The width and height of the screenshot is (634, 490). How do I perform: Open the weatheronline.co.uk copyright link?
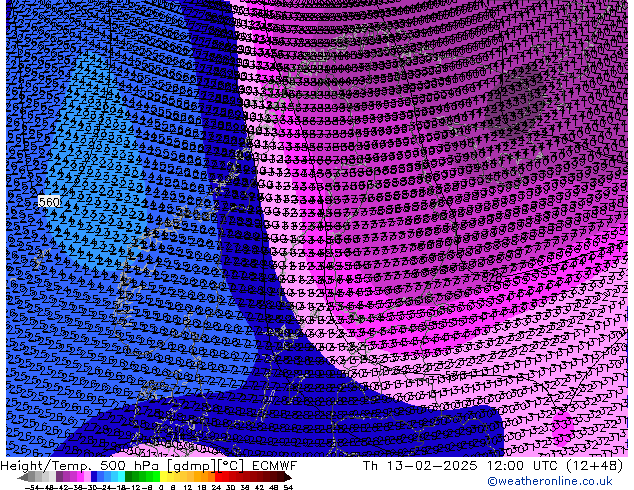[x=549, y=481]
